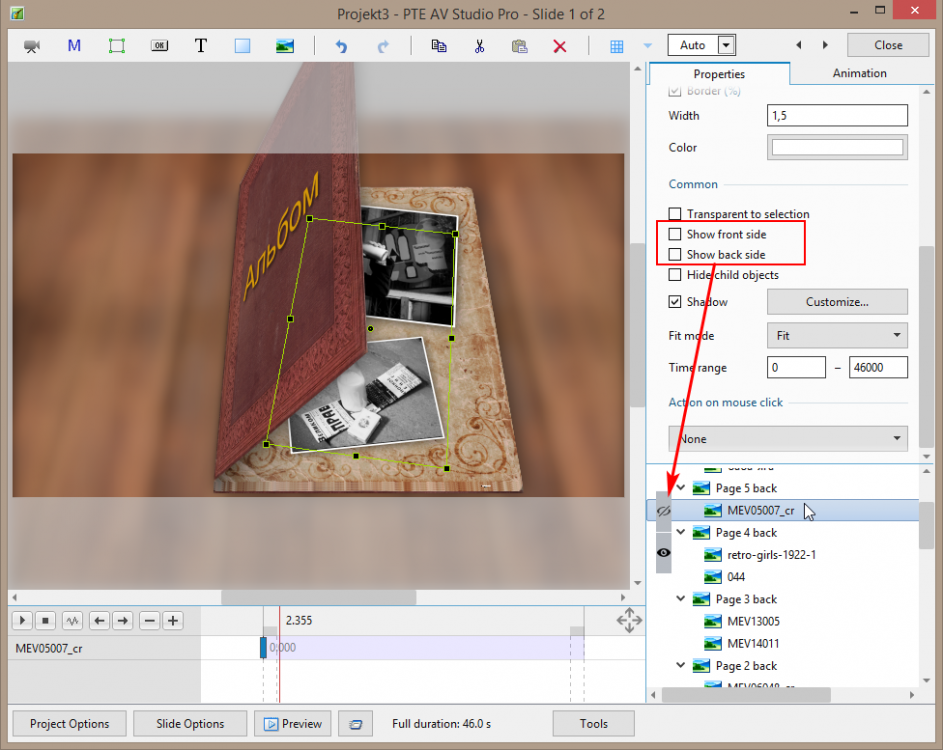Open Project Options
The width and height of the screenshot is (943, 750).
pos(69,724)
